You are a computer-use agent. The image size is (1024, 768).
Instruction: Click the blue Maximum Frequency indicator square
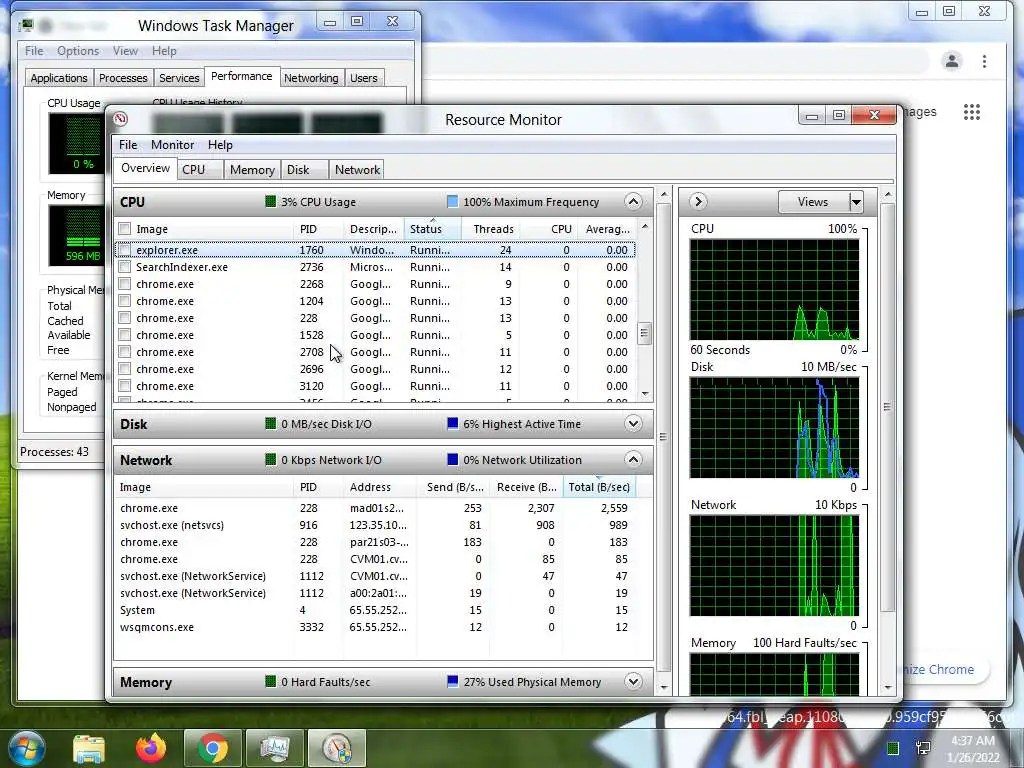tap(452, 201)
